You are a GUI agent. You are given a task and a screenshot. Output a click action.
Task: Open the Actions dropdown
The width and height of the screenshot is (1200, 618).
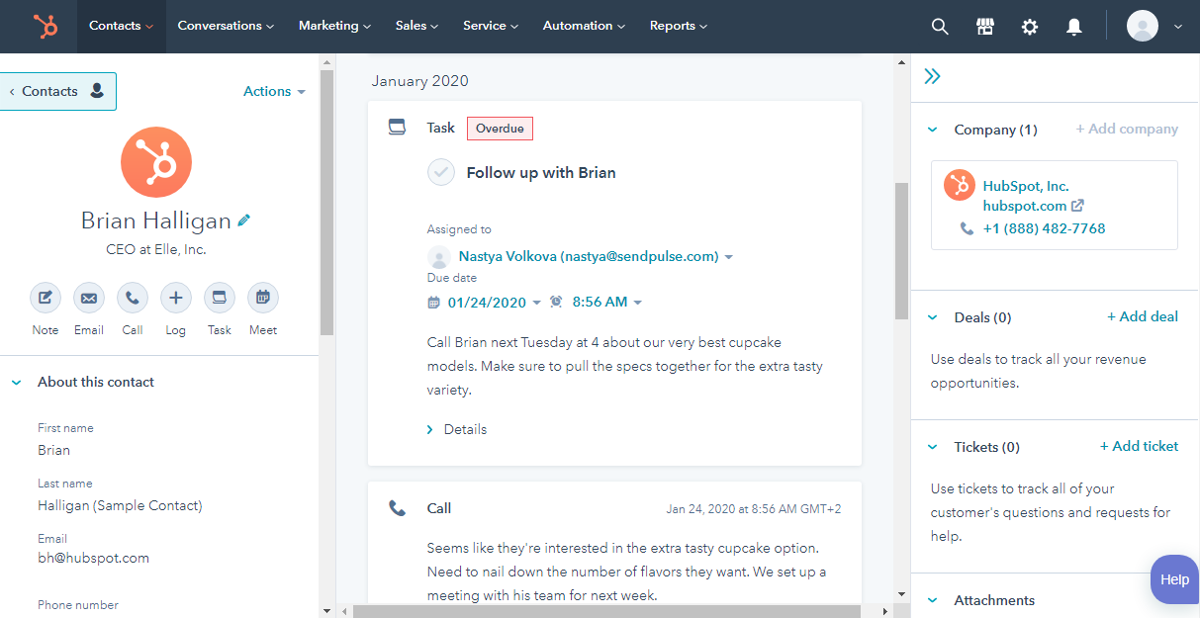point(274,91)
